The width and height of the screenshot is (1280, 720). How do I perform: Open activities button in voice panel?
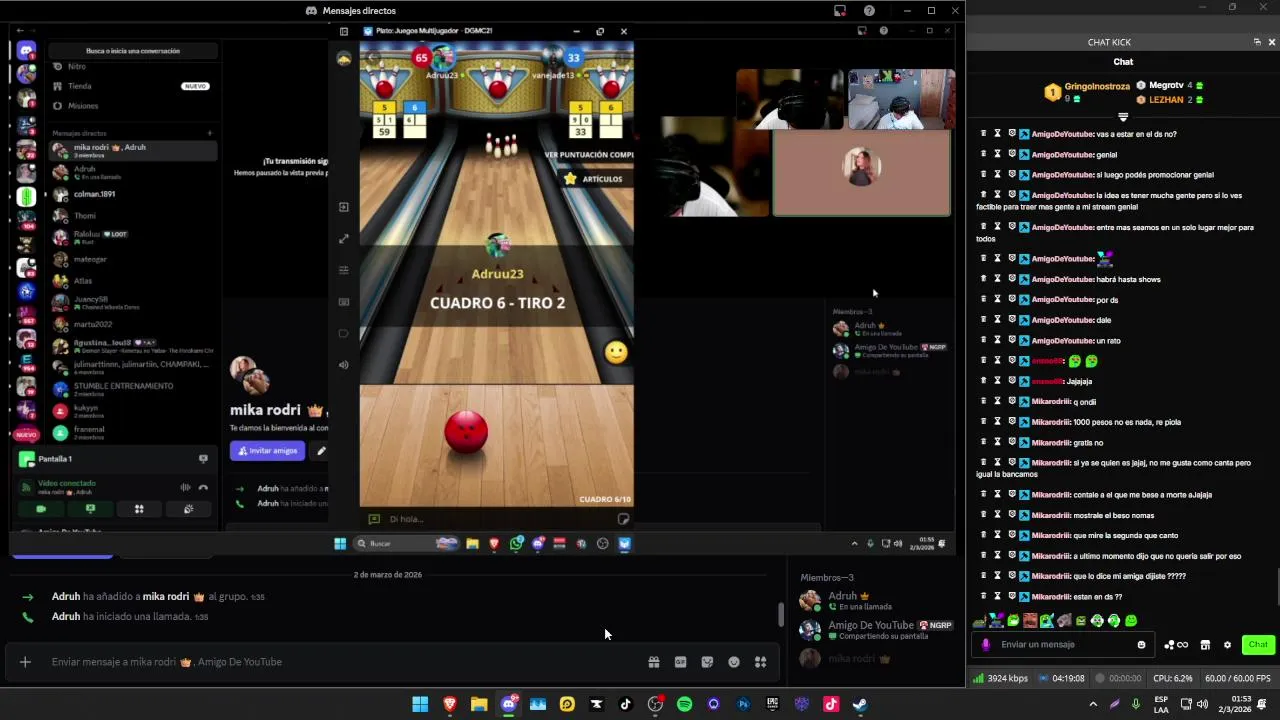[x=139, y=509]
